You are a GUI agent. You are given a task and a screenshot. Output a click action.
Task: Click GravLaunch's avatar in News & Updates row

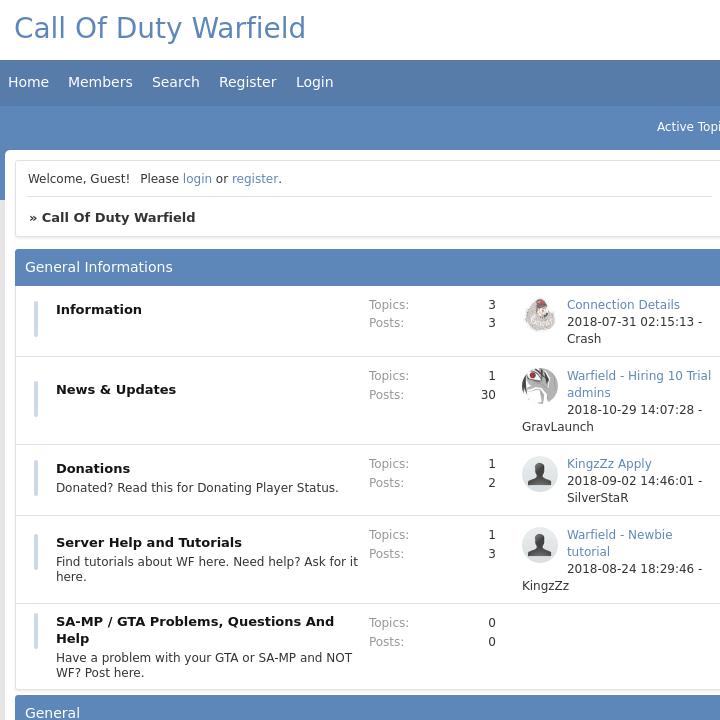pyautogui.click(x=540, y=386)
